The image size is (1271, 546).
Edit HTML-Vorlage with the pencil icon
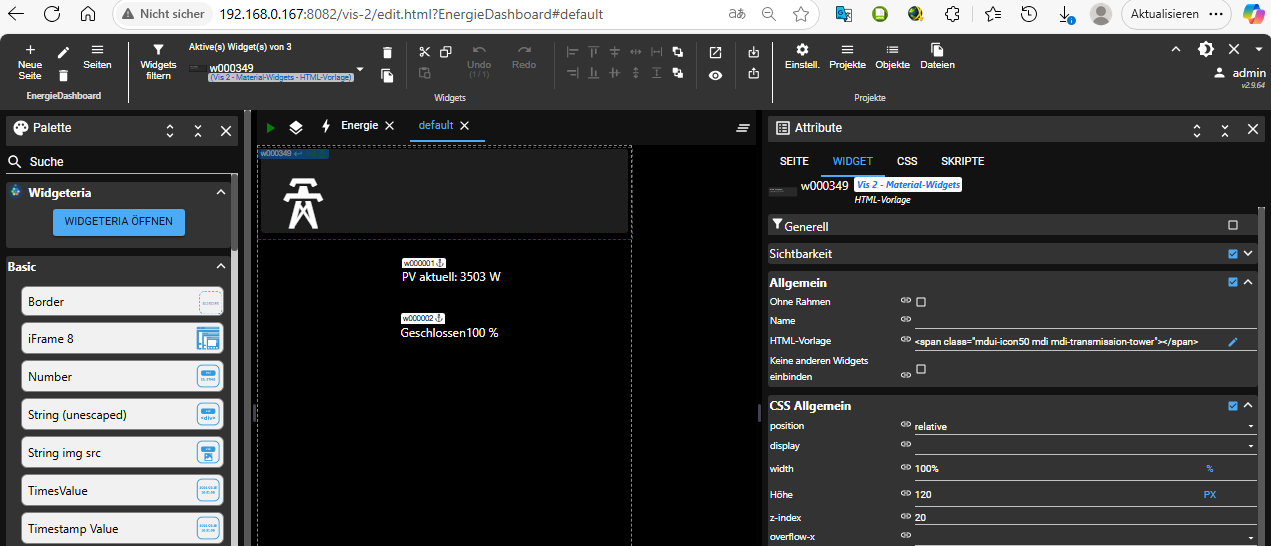1233,342
